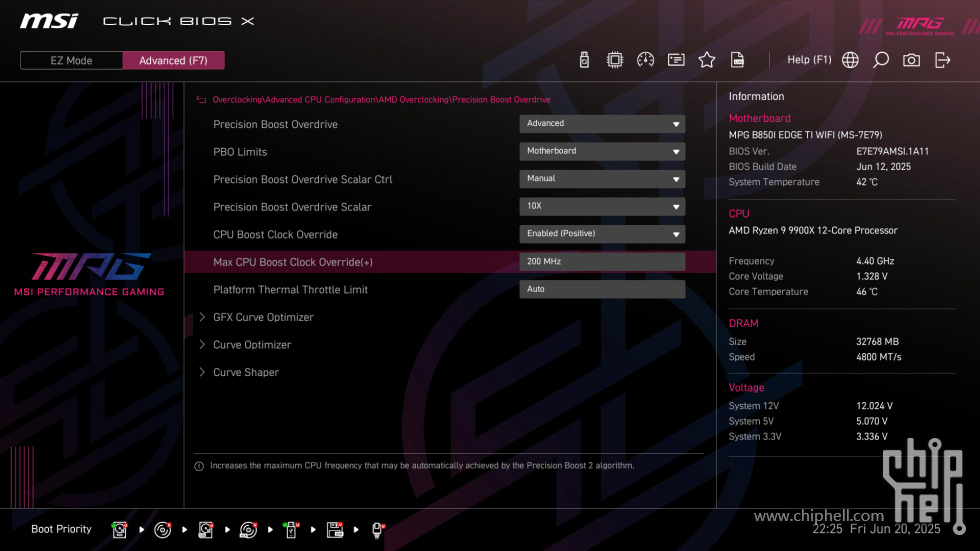Click the Voltage heading in Information panel

[x=746, y=387]
